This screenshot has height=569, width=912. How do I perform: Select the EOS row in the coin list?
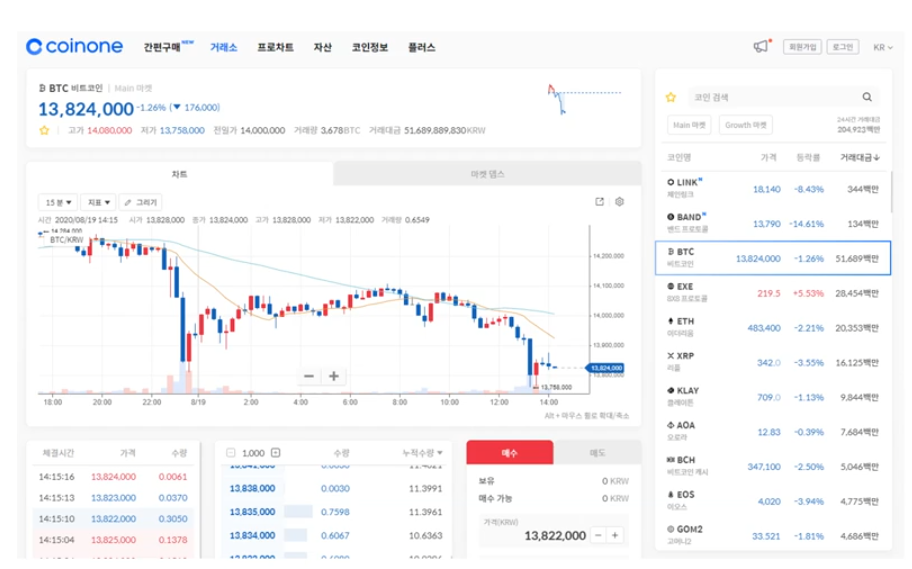[x=772, y=501]
